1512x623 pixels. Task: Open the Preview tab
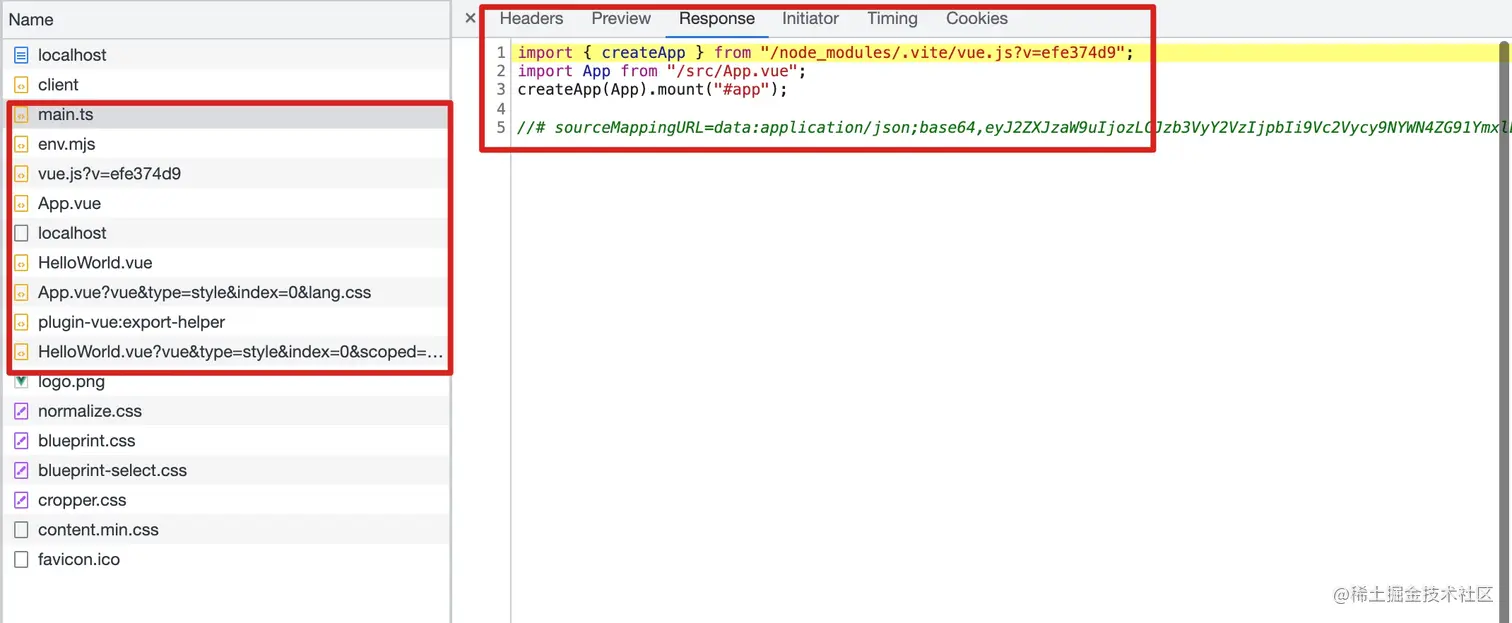(621, 18)
